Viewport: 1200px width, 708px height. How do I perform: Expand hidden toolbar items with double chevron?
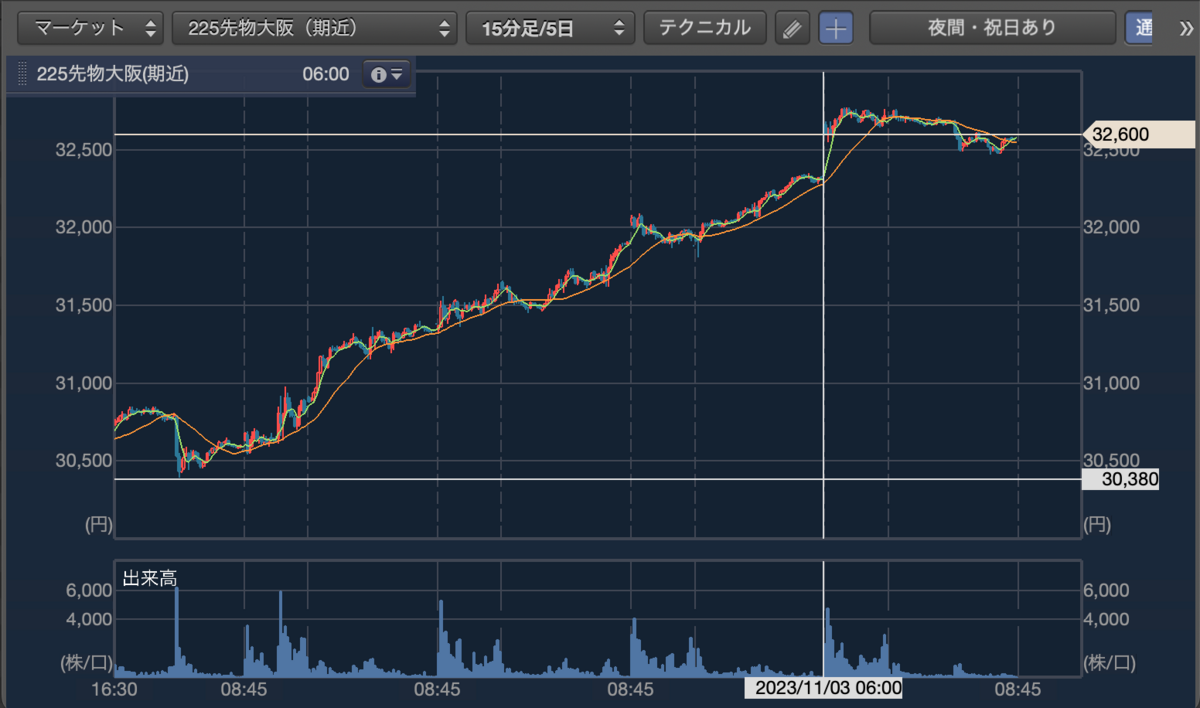click(x=1186, y=28)
